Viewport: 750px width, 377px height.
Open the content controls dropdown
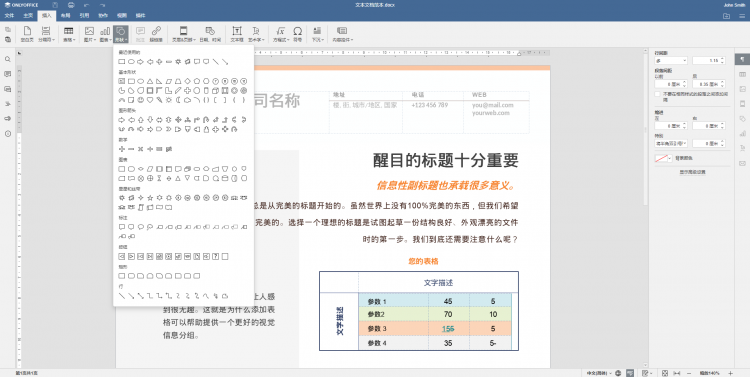342,34
